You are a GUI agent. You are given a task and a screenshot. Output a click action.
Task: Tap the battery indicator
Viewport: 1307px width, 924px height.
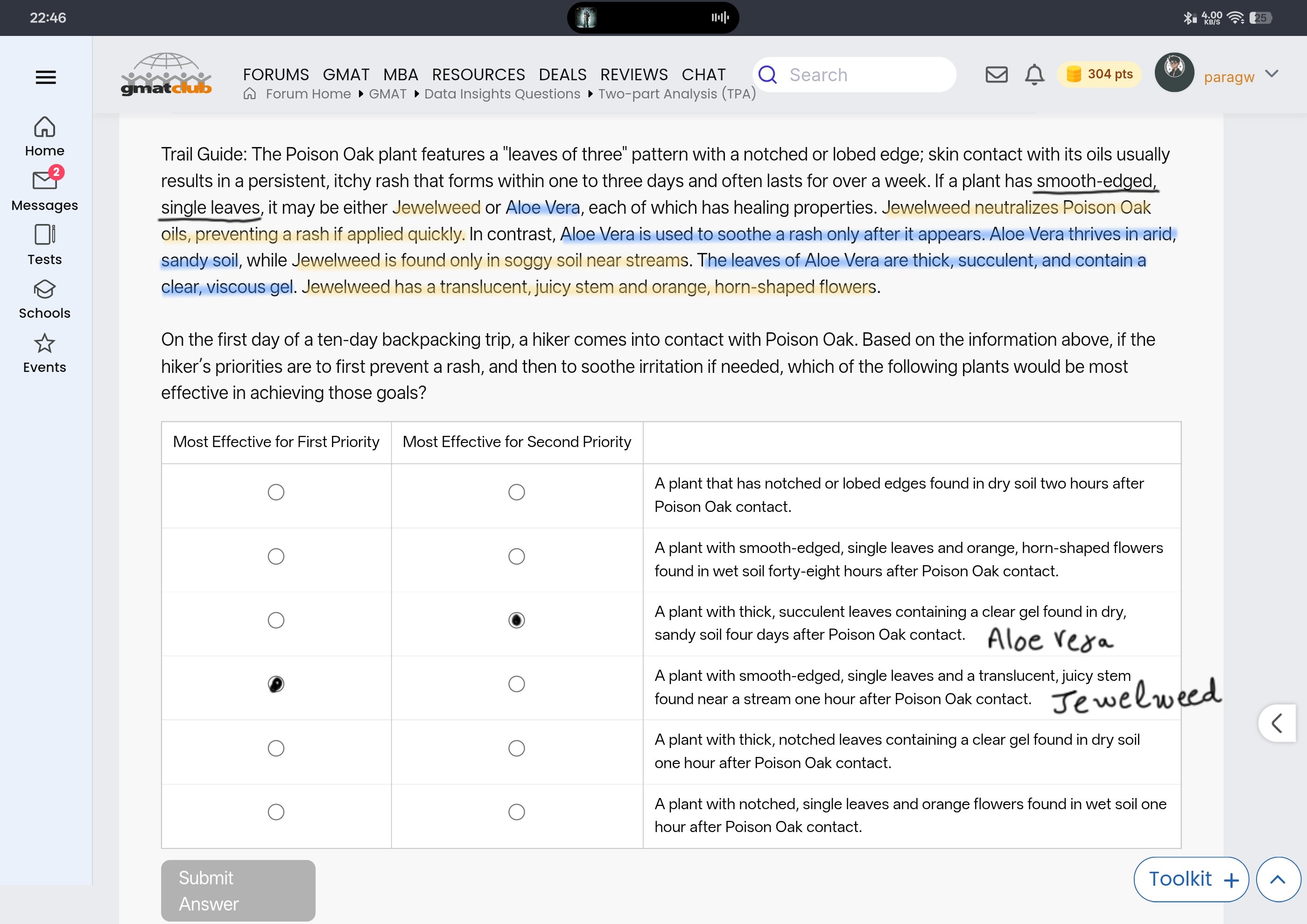[x=1261, y=18]
